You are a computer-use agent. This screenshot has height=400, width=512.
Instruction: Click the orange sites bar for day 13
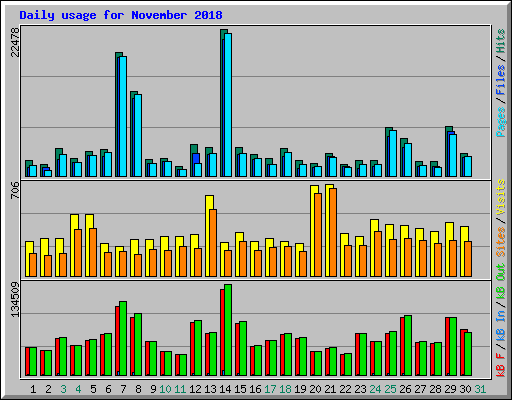click(213, 243)
